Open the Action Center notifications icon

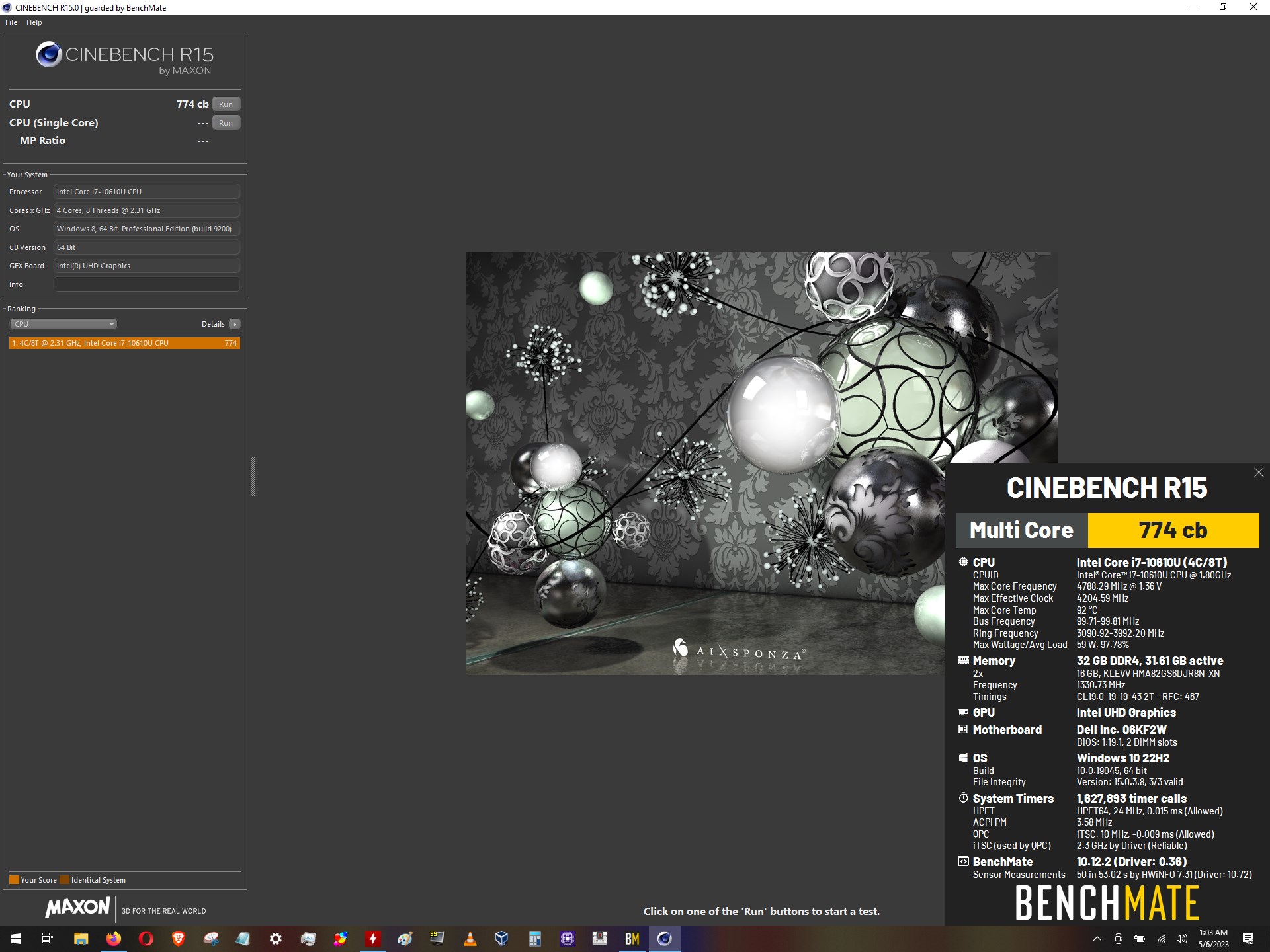click(x=1248, y=939)
